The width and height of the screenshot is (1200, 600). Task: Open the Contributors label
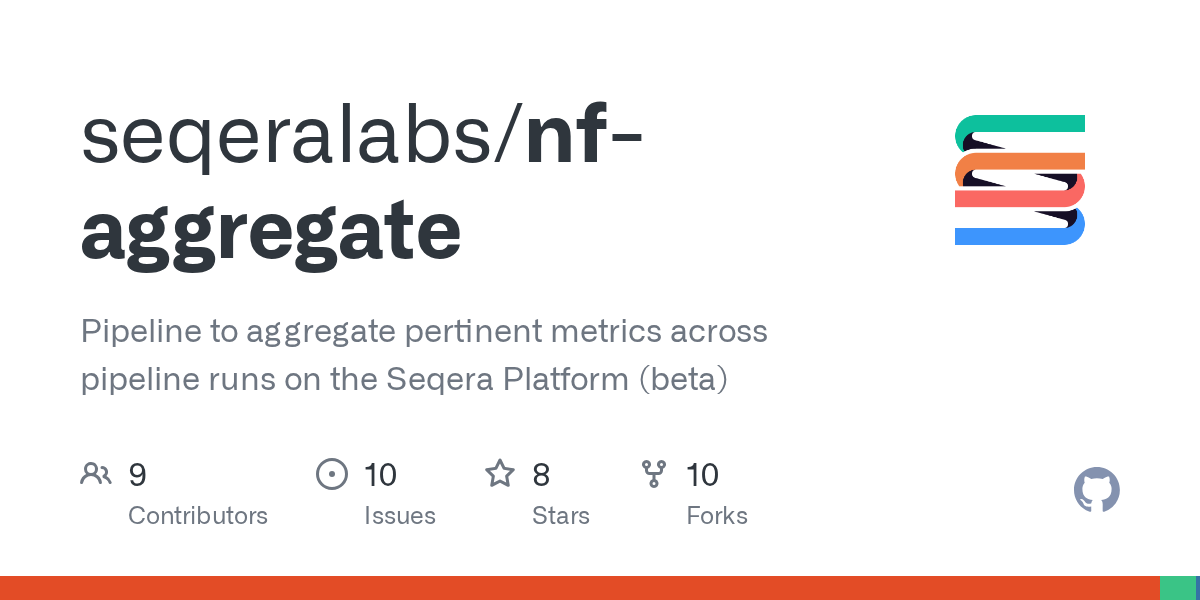pyautogui.click(x=198, y=516)
